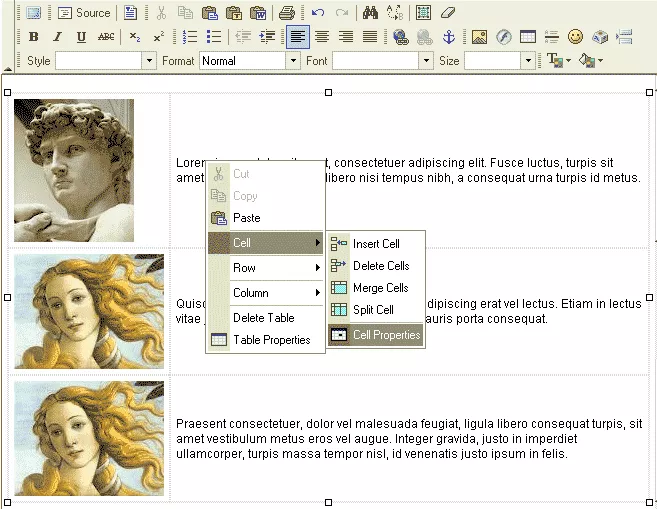Toggle Superscript formatting

tap(159, 37)
